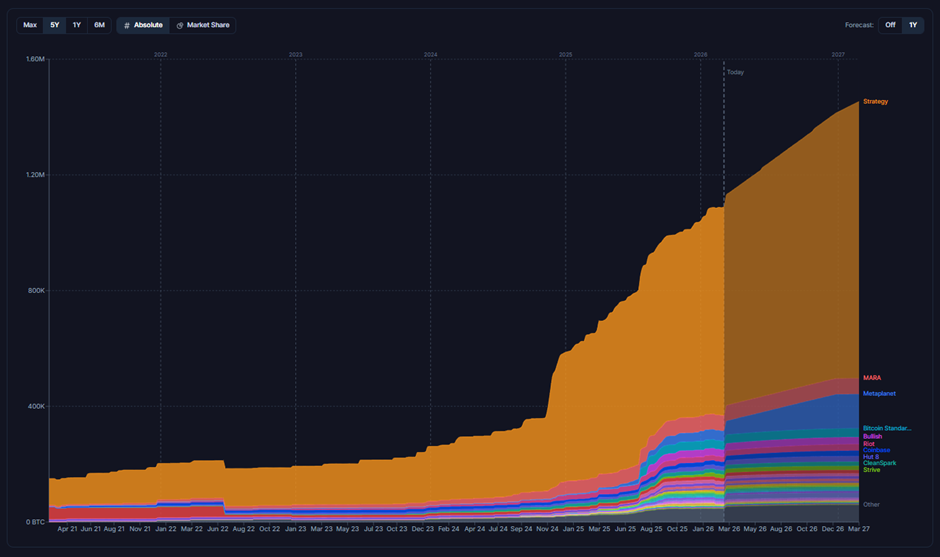
Task: Select the Coinbase legend label
Action: point(876,450)
